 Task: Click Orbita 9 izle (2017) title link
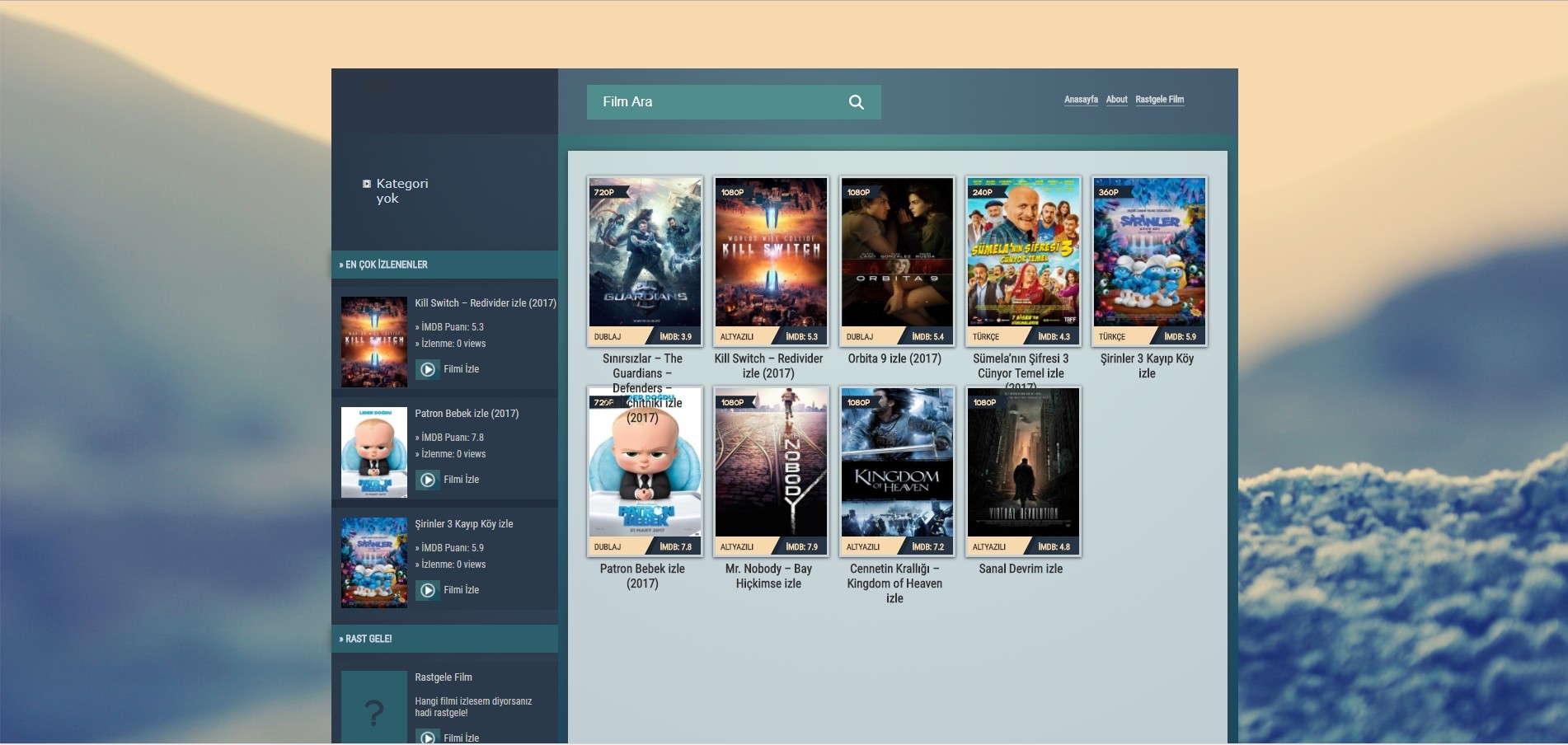tap(894, 358)
